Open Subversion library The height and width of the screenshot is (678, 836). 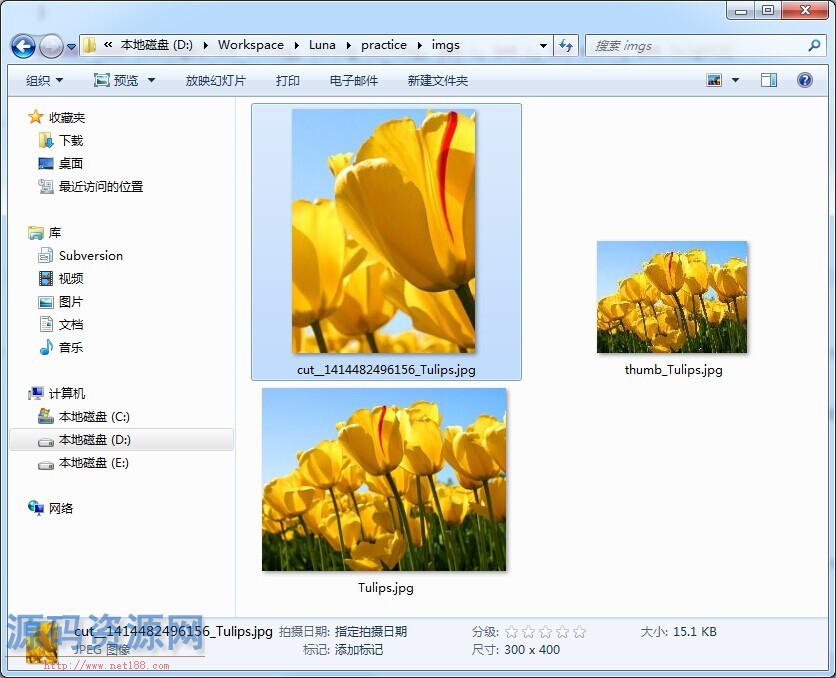point(81,255)
